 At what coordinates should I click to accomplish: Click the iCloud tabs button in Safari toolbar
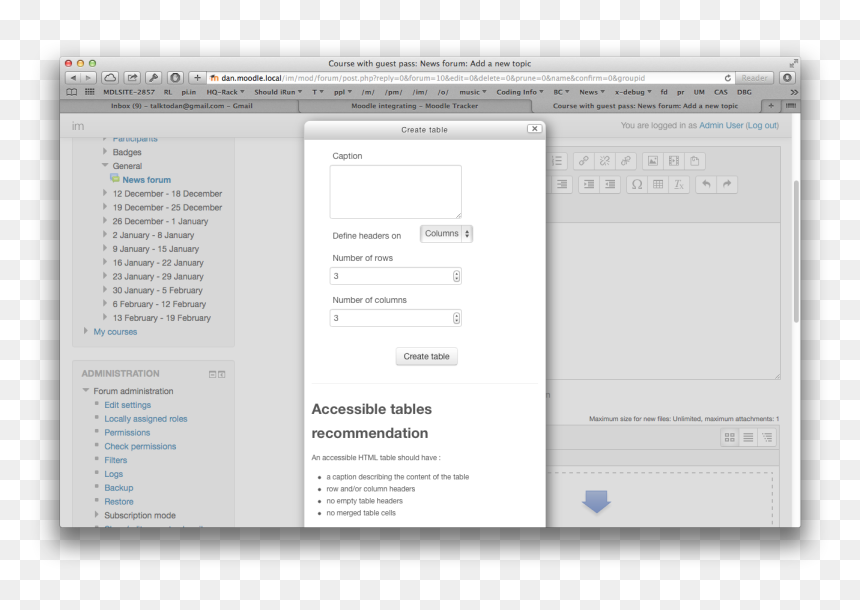pos(110,78)
